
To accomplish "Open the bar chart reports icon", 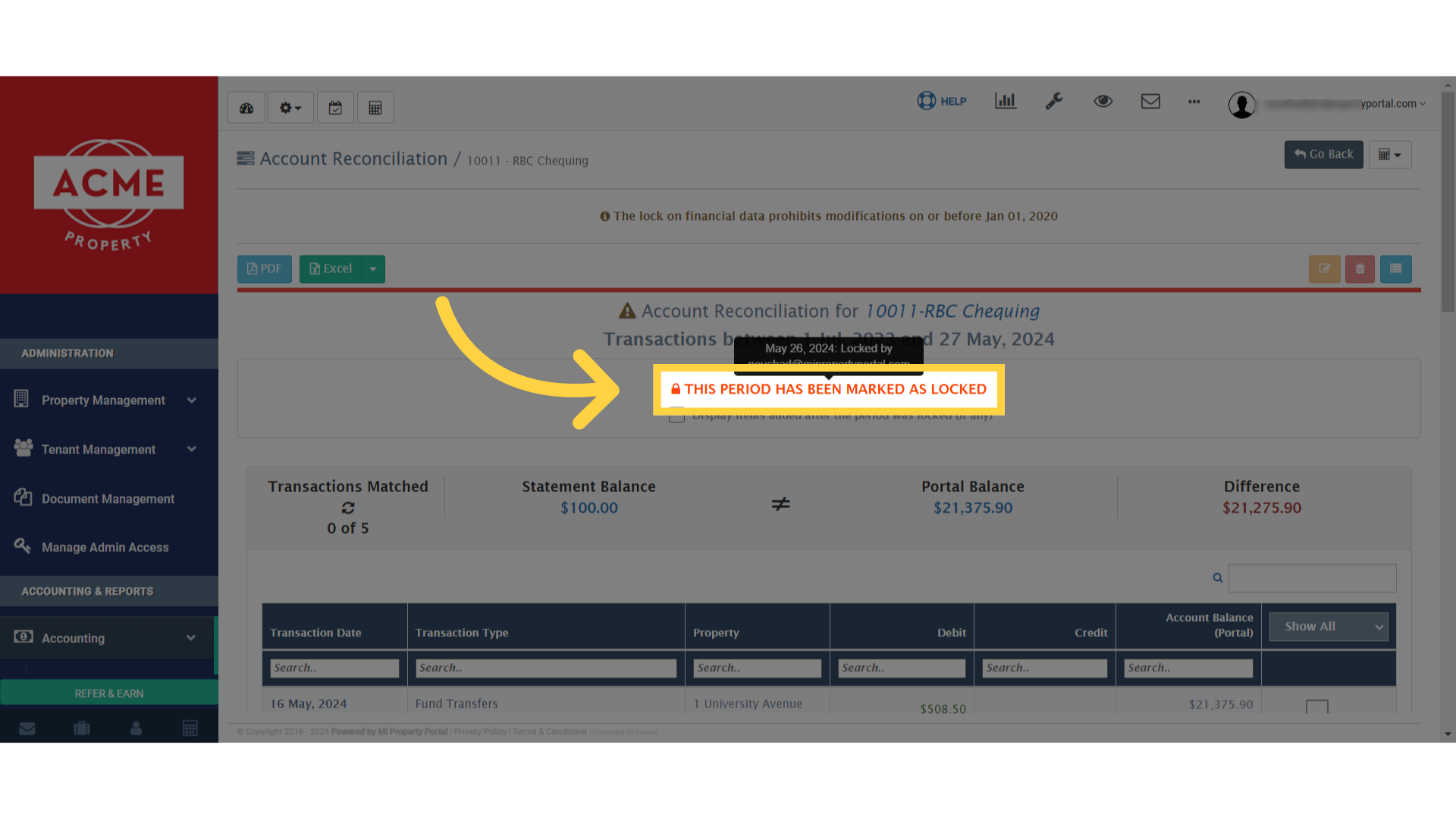I will point(1006,101).
